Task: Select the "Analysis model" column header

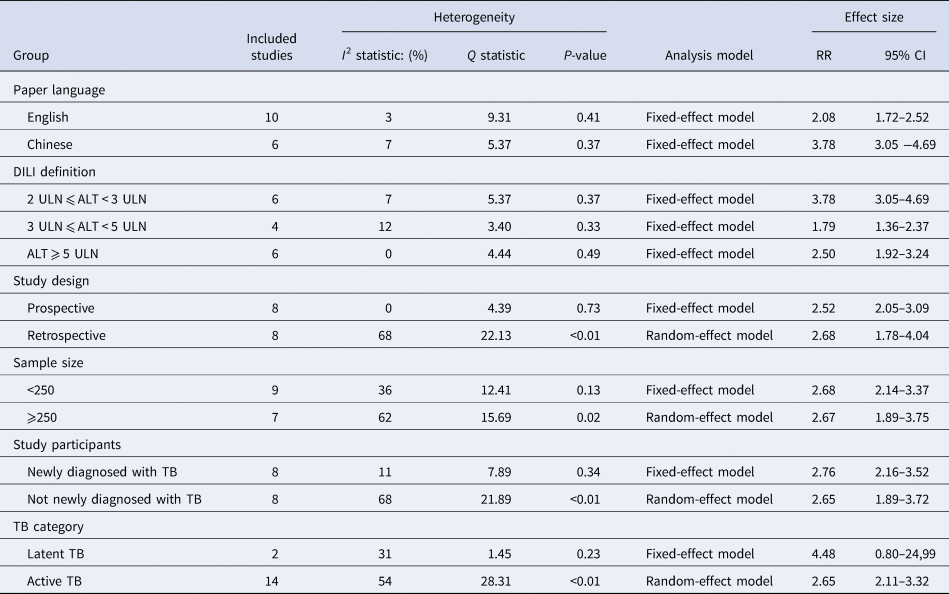Action: (x=708, y=56)
